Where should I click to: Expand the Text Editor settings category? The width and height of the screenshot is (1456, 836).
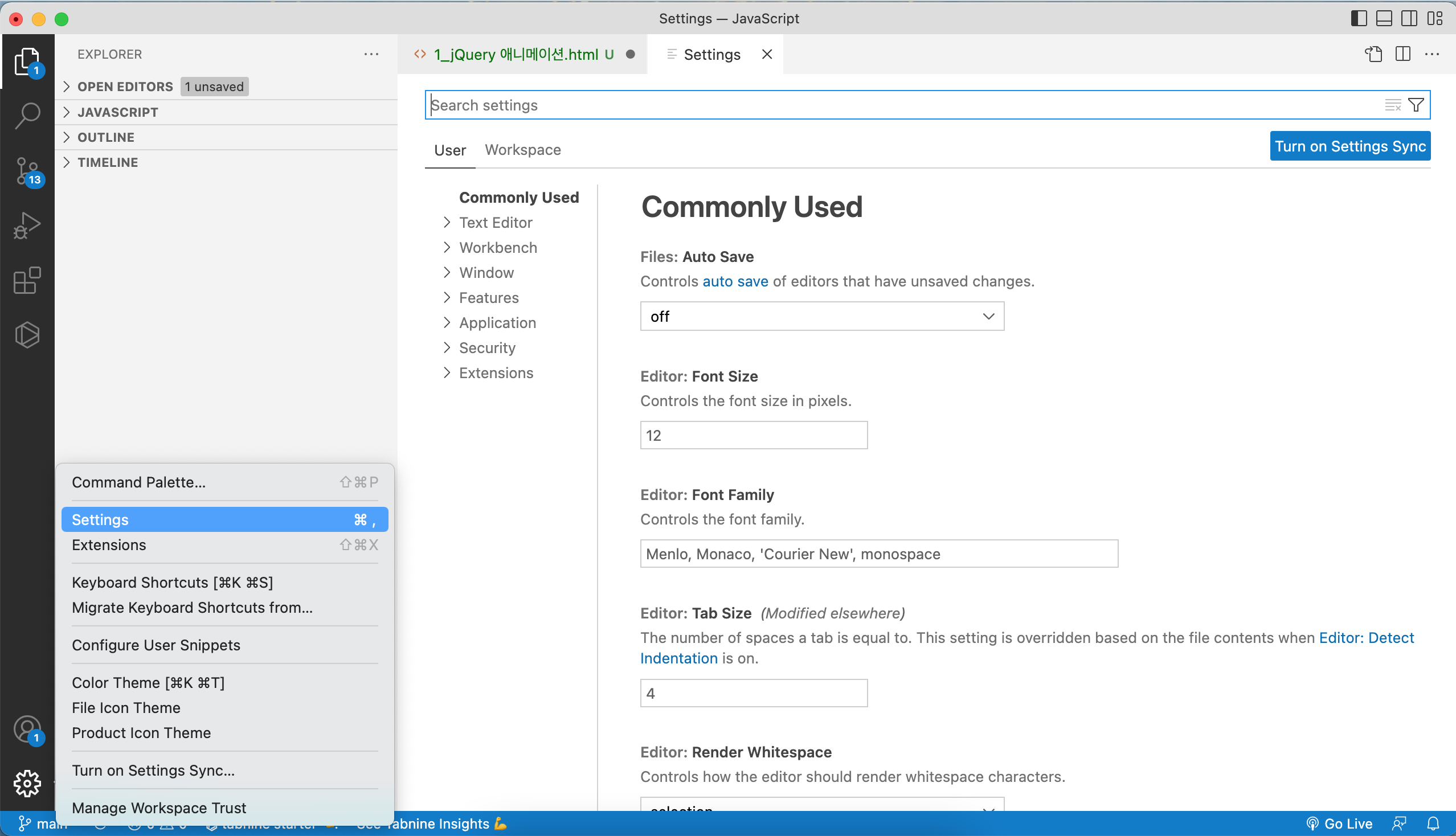click(495, 223)
